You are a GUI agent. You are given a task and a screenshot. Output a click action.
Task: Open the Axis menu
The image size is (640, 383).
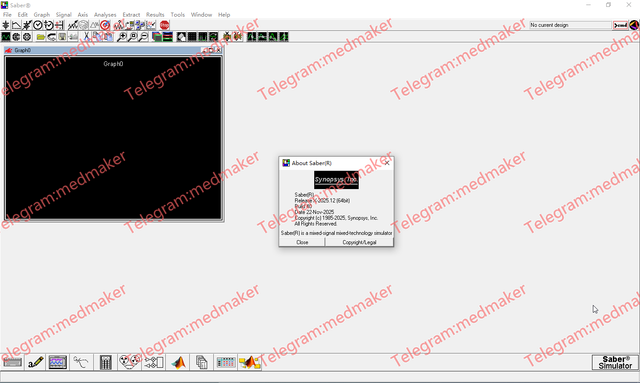click(x=83, y=15)
